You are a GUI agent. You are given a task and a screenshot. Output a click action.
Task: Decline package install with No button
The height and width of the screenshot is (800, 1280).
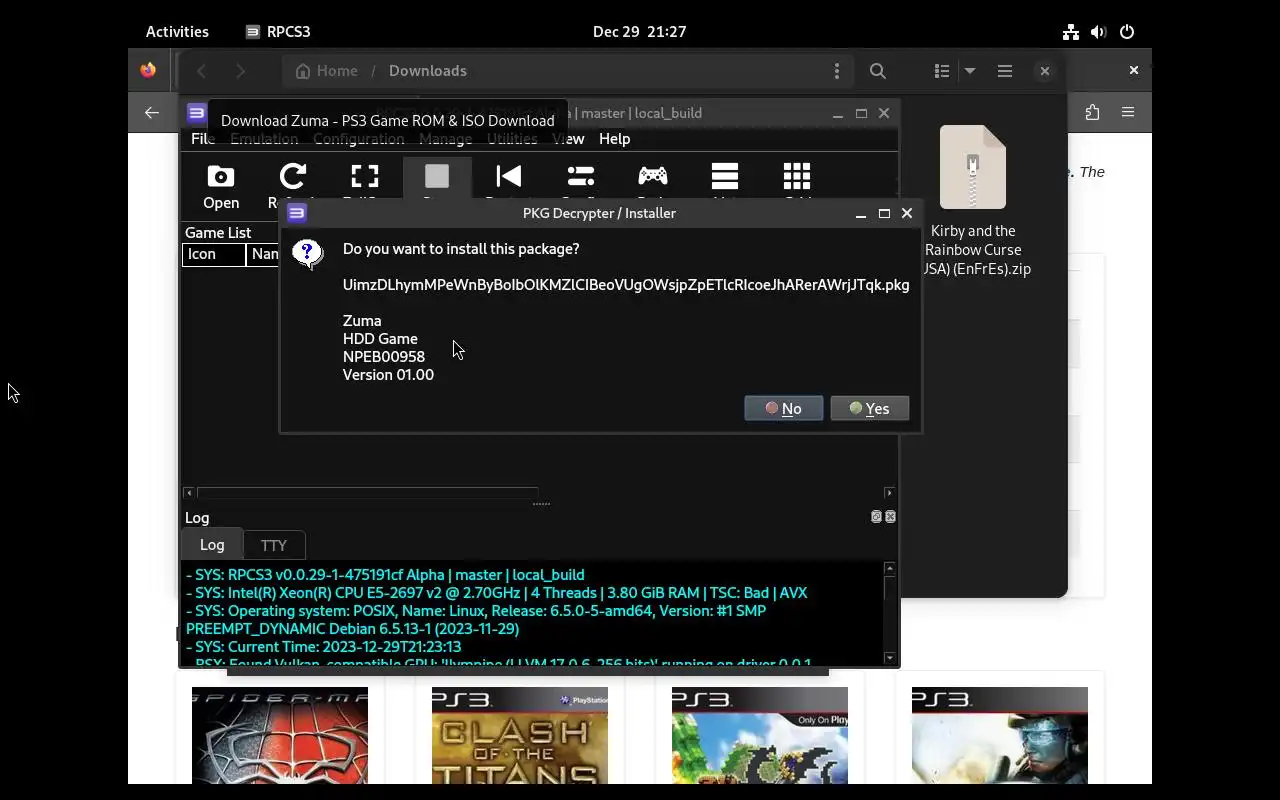[784, 408]
